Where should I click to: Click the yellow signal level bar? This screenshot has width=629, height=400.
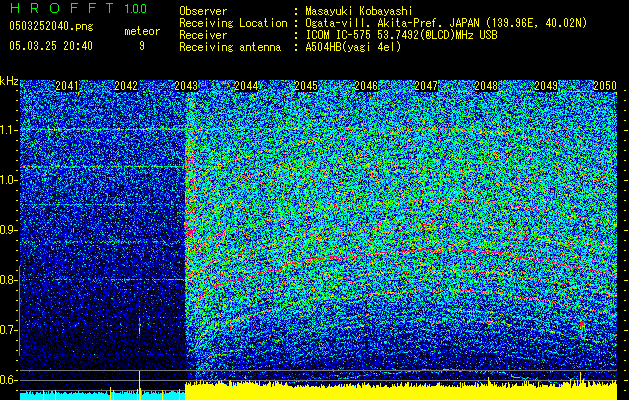point(401,392)
